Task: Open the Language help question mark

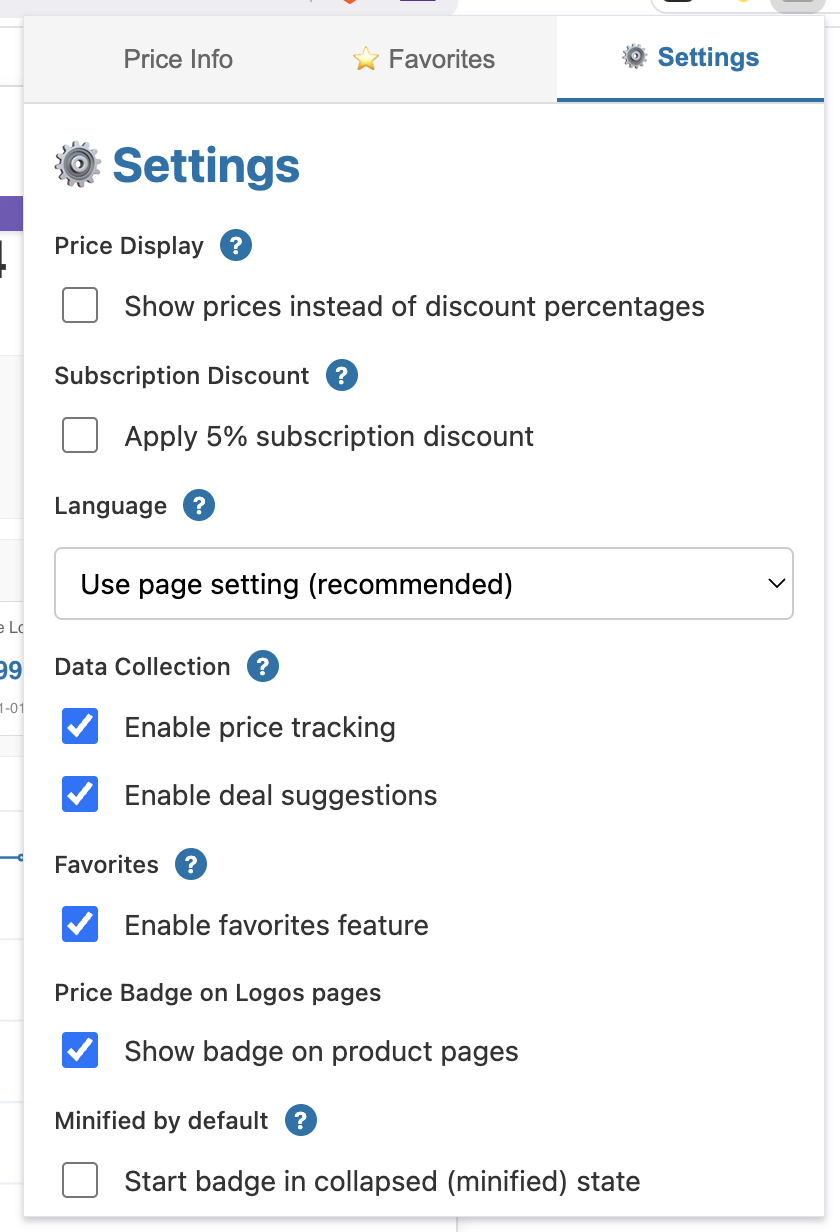Action: coord(198,505)
